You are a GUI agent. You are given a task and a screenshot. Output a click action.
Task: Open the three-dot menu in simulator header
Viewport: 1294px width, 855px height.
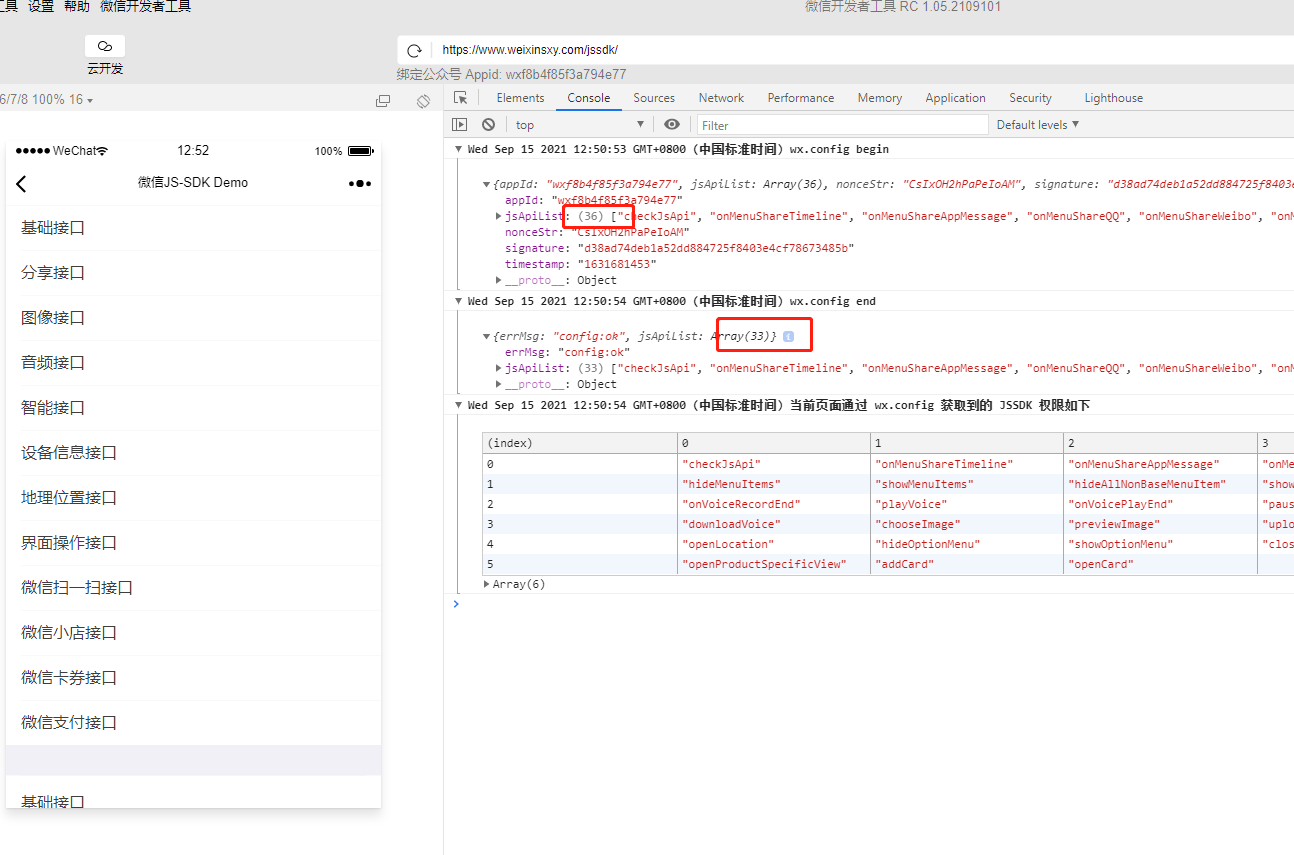coord(360,184)
